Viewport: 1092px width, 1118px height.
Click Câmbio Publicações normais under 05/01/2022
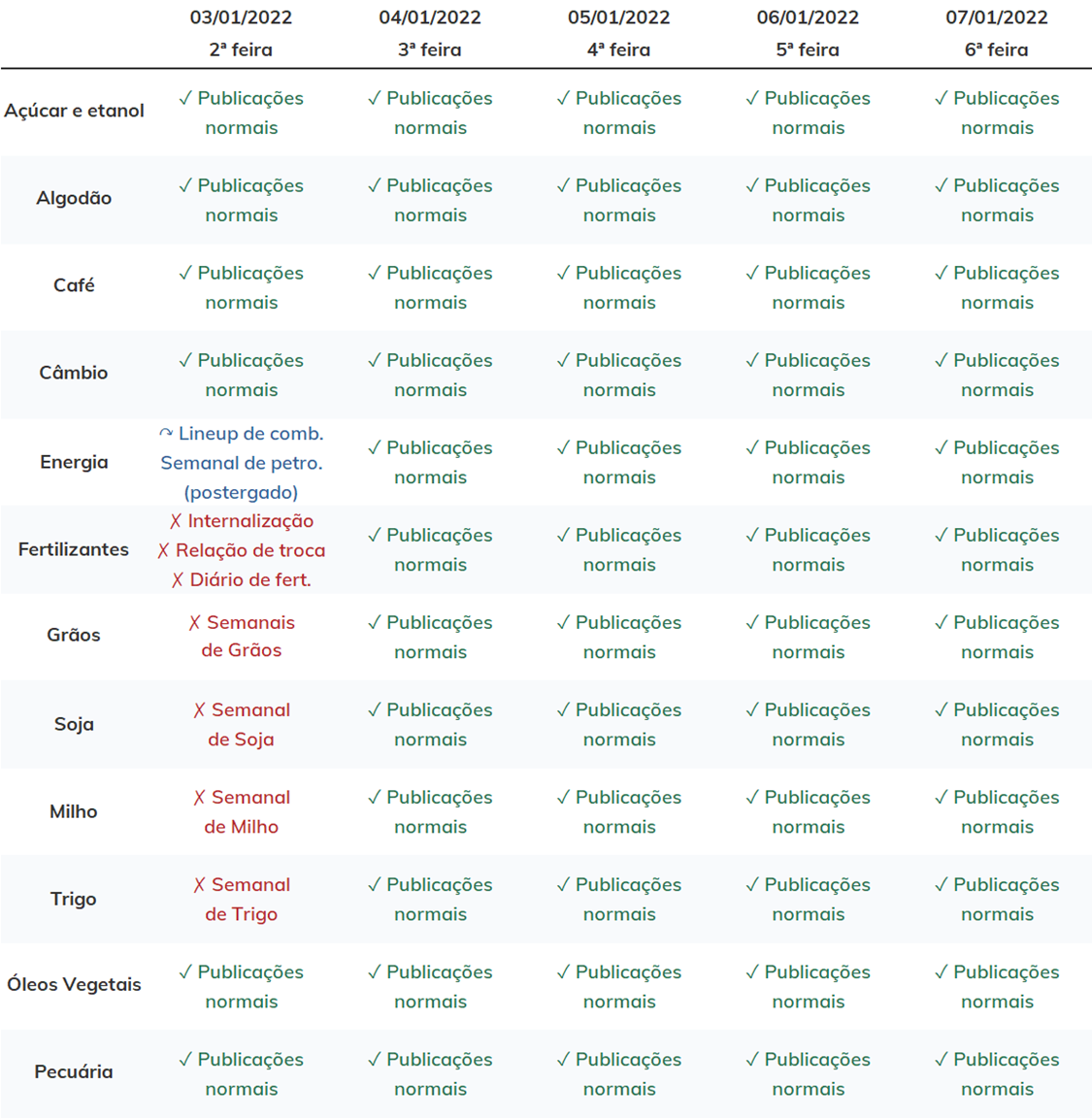(619, 375)
